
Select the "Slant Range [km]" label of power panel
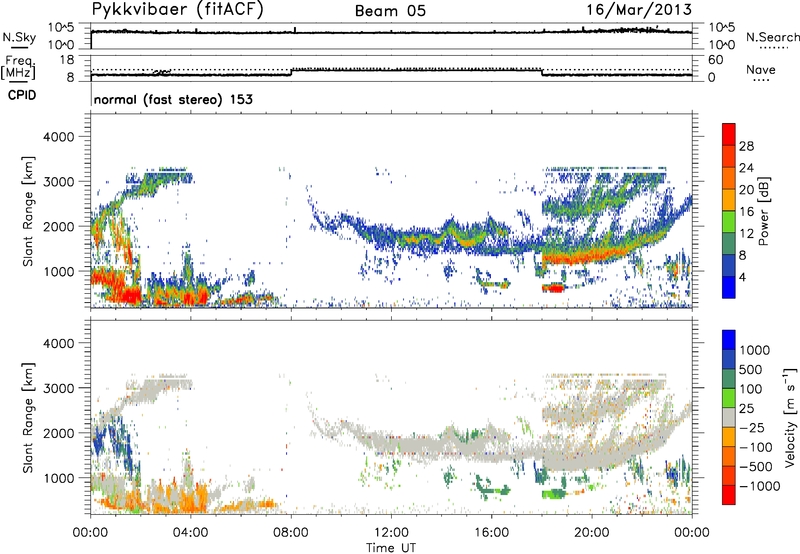pos(28,211)
